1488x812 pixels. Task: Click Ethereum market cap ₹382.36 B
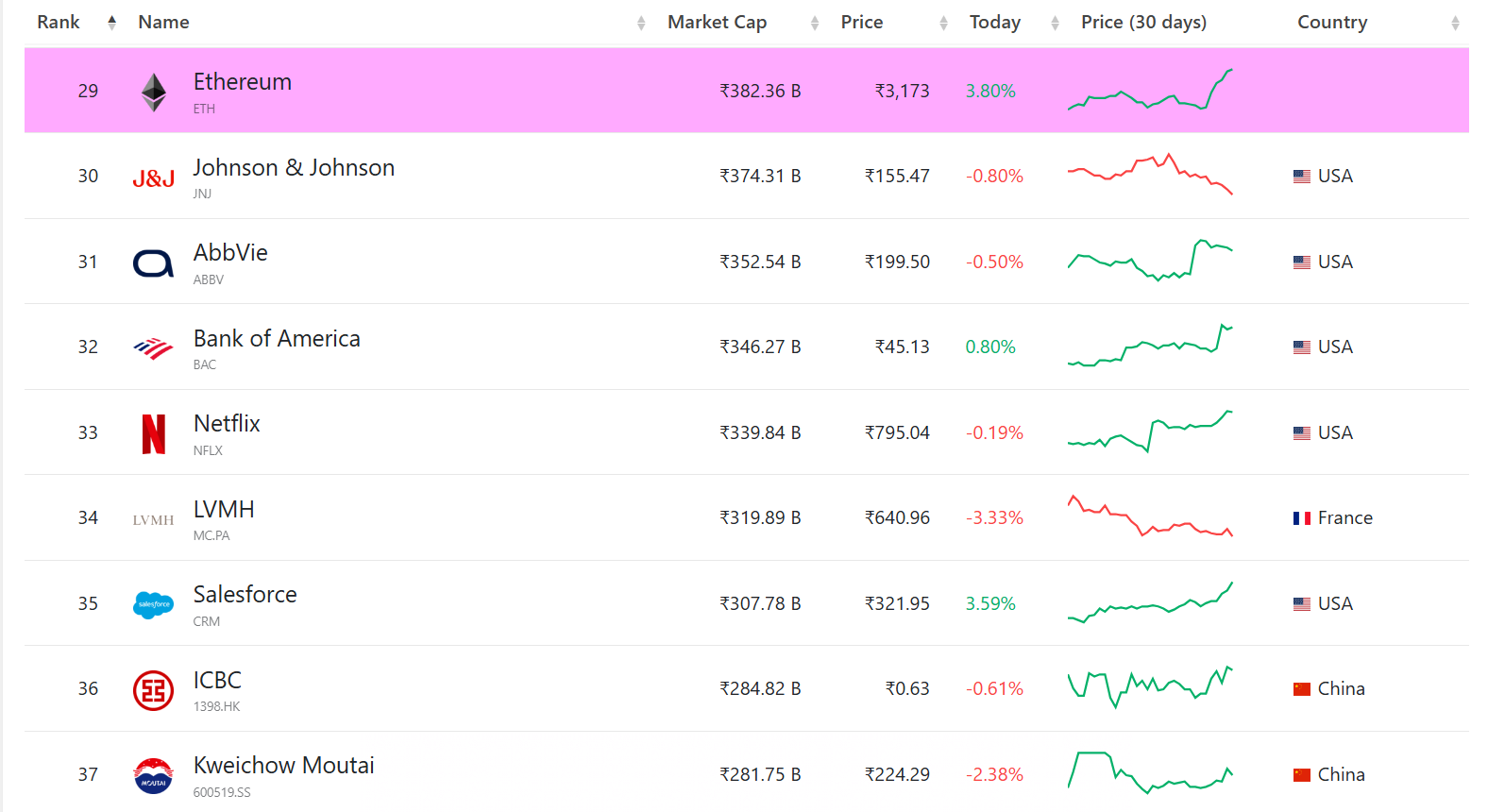click(x=760, y=91)
